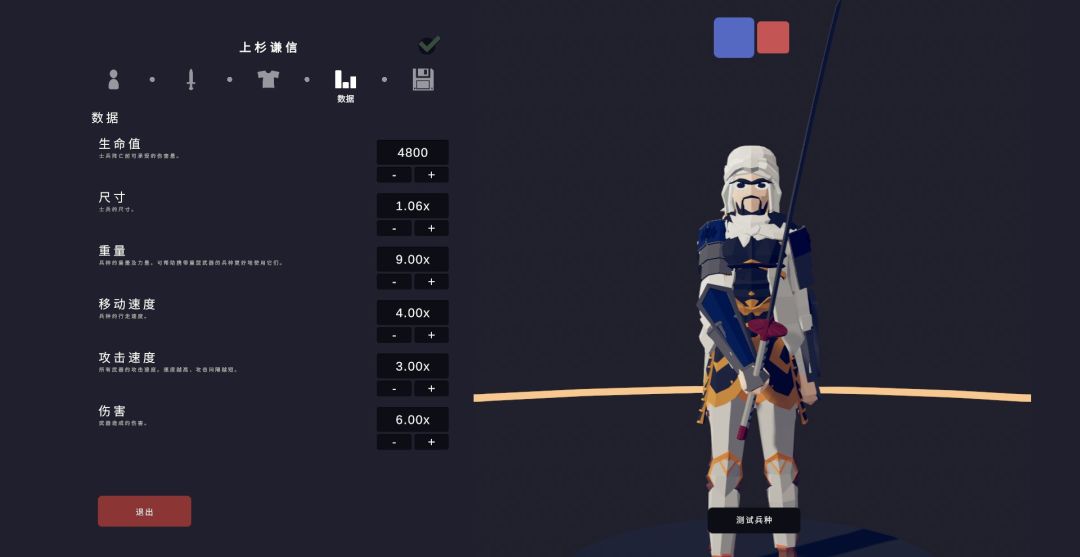Screen dimensions: 1080x557
Task: Click the 4.00x movement speed value
Action: coord(413,313)
